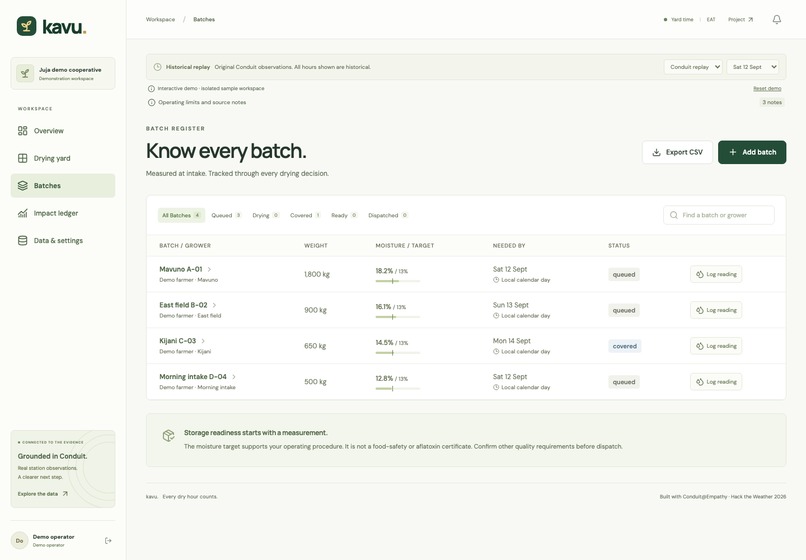Viewport: 806px width, 560px height.
Task: Log reading for Mavuno A-01
Action: (716, 274)
